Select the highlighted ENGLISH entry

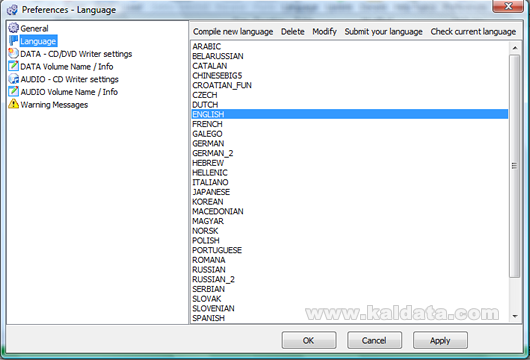coord(350,114)
